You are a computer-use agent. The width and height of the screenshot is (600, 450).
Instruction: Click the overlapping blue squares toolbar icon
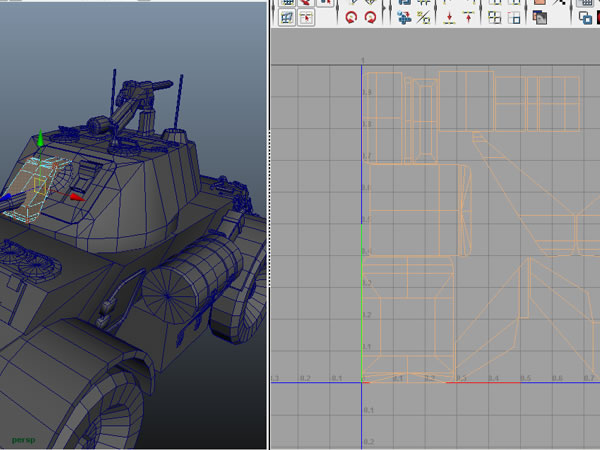pyautogui.click(x=585, y=18)
